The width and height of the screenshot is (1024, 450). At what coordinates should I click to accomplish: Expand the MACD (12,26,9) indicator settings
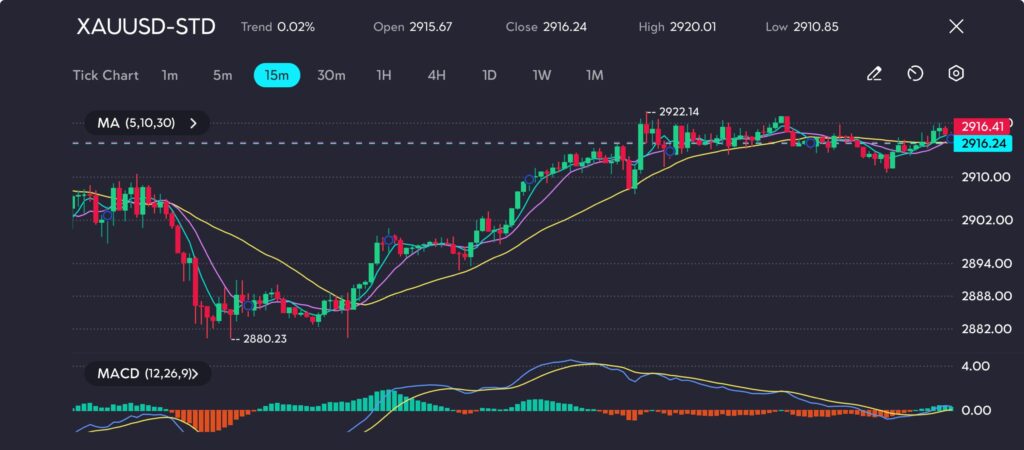(x=147, y=374)
